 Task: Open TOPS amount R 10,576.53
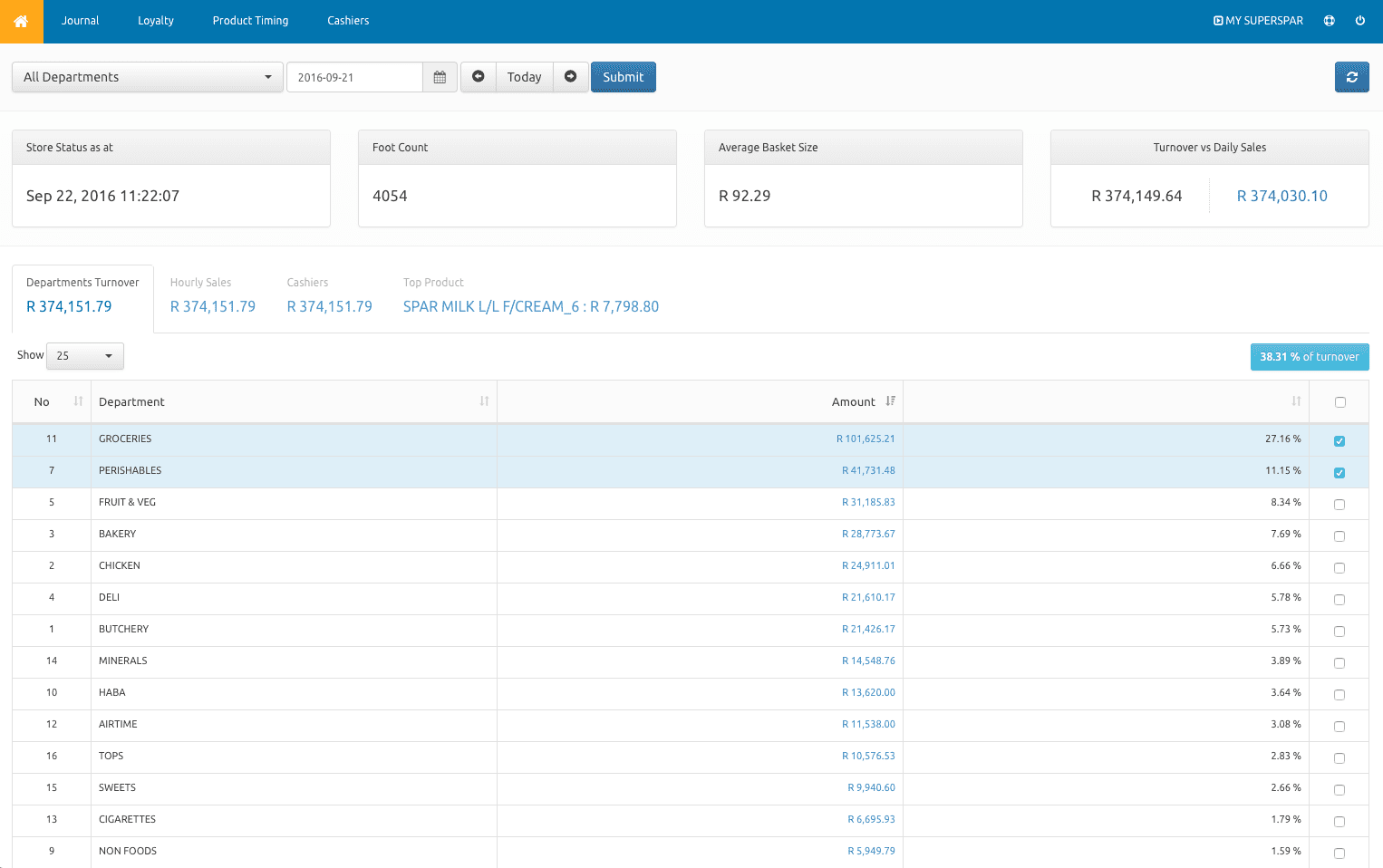pos(868,756)
